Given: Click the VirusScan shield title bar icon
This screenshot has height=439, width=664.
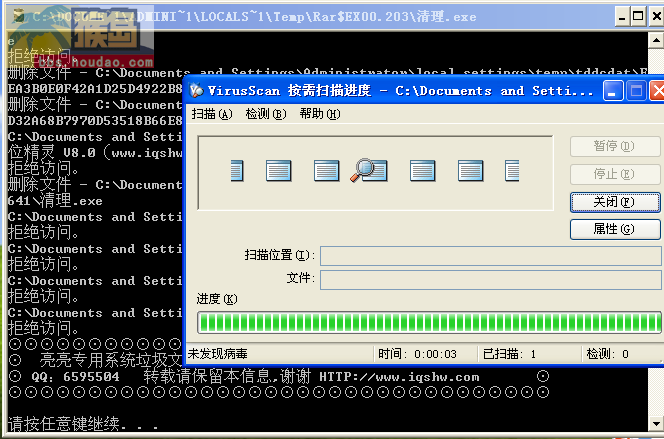Looking at the screenshot, I should click(x=196, y=90).
